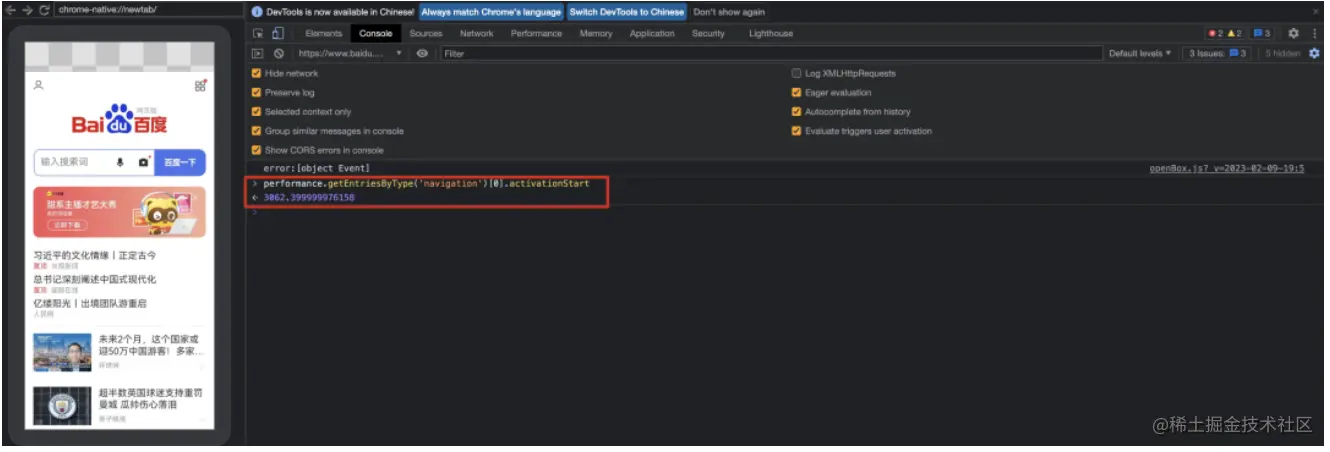Click the red errors count badge
The width and height of the screenshot is (1330, 452).
1214,33
